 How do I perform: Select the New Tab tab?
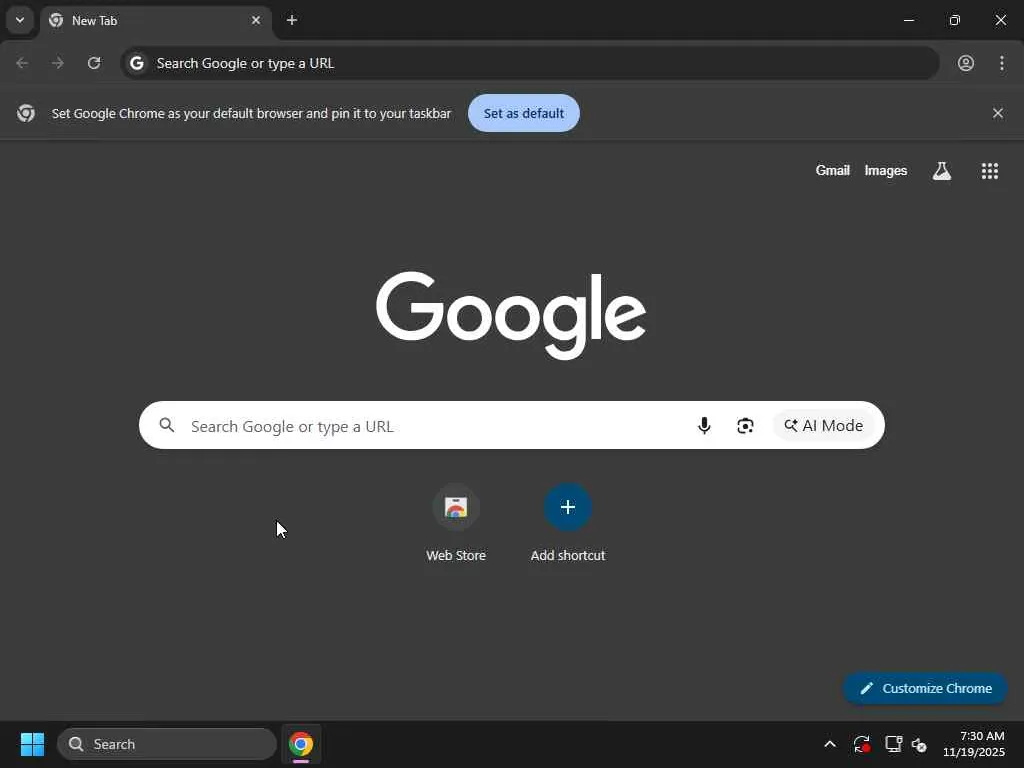click(155, 21)
